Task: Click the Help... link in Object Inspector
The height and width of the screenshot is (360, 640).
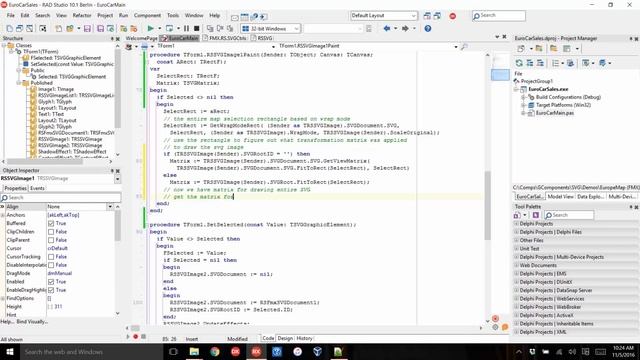Action: tap(7, 322)
